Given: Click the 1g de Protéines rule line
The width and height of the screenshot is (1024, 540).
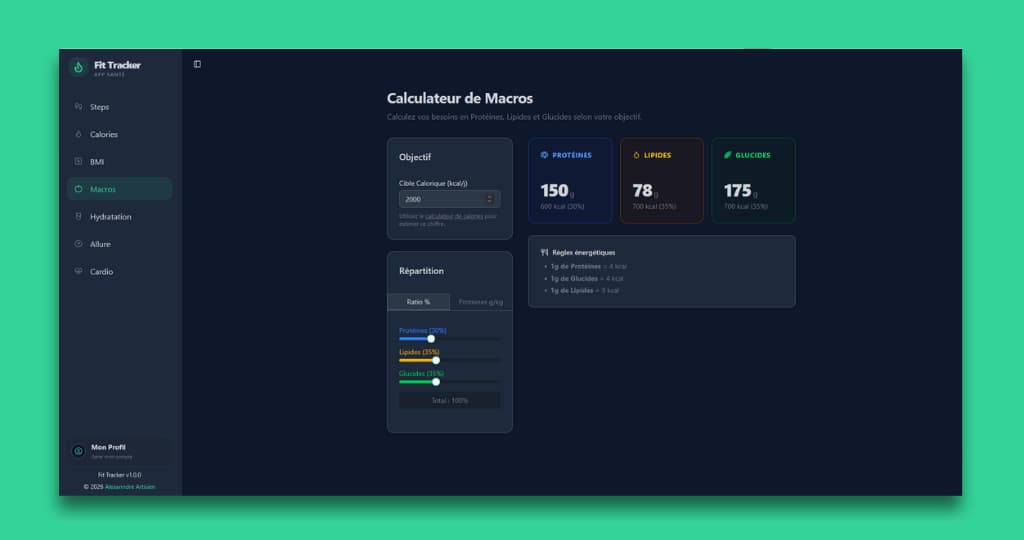Looking at the screenshot, I should pos(588,266).
